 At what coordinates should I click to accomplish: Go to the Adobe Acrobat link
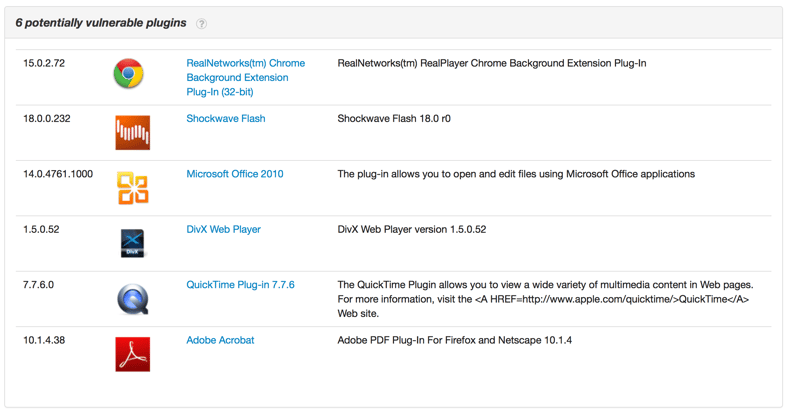click(220, 340)
